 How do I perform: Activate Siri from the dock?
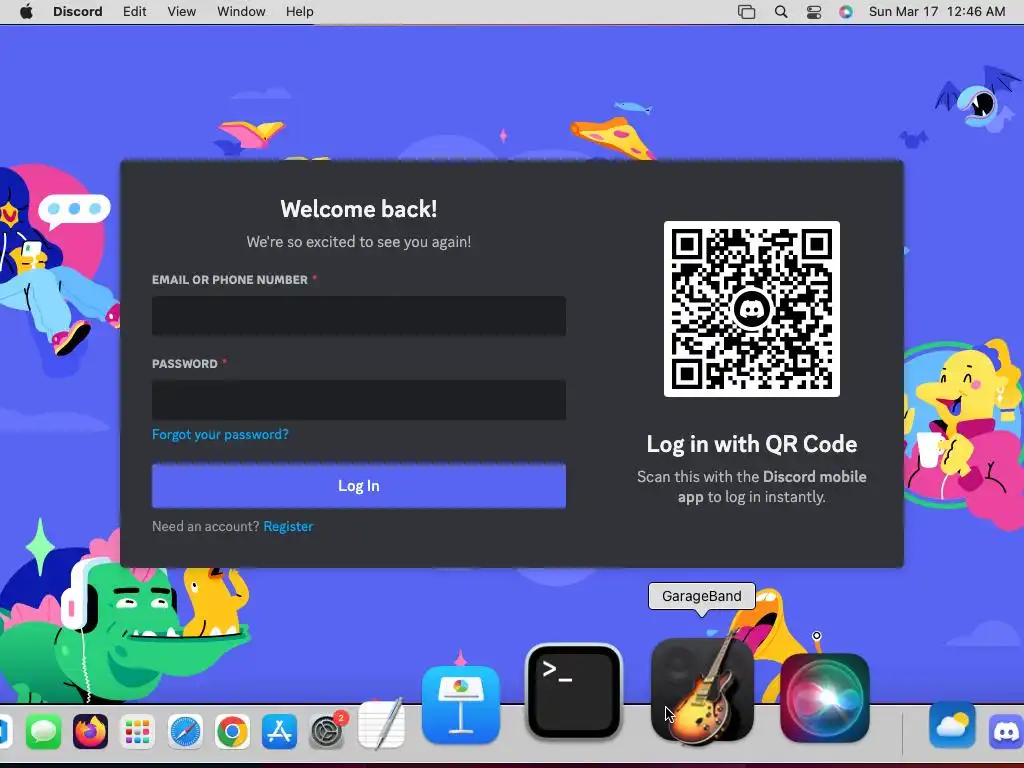pyautogui.click(x=825, y=697)
